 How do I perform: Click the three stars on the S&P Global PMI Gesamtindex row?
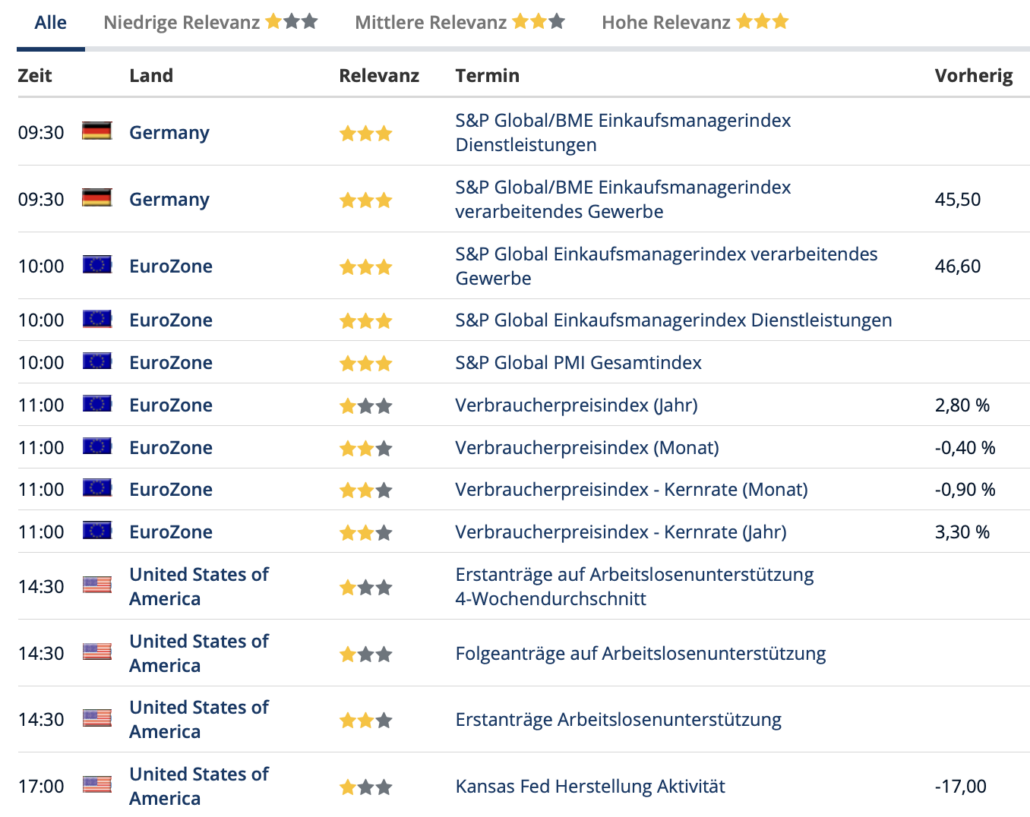click(x=366, y=363)
